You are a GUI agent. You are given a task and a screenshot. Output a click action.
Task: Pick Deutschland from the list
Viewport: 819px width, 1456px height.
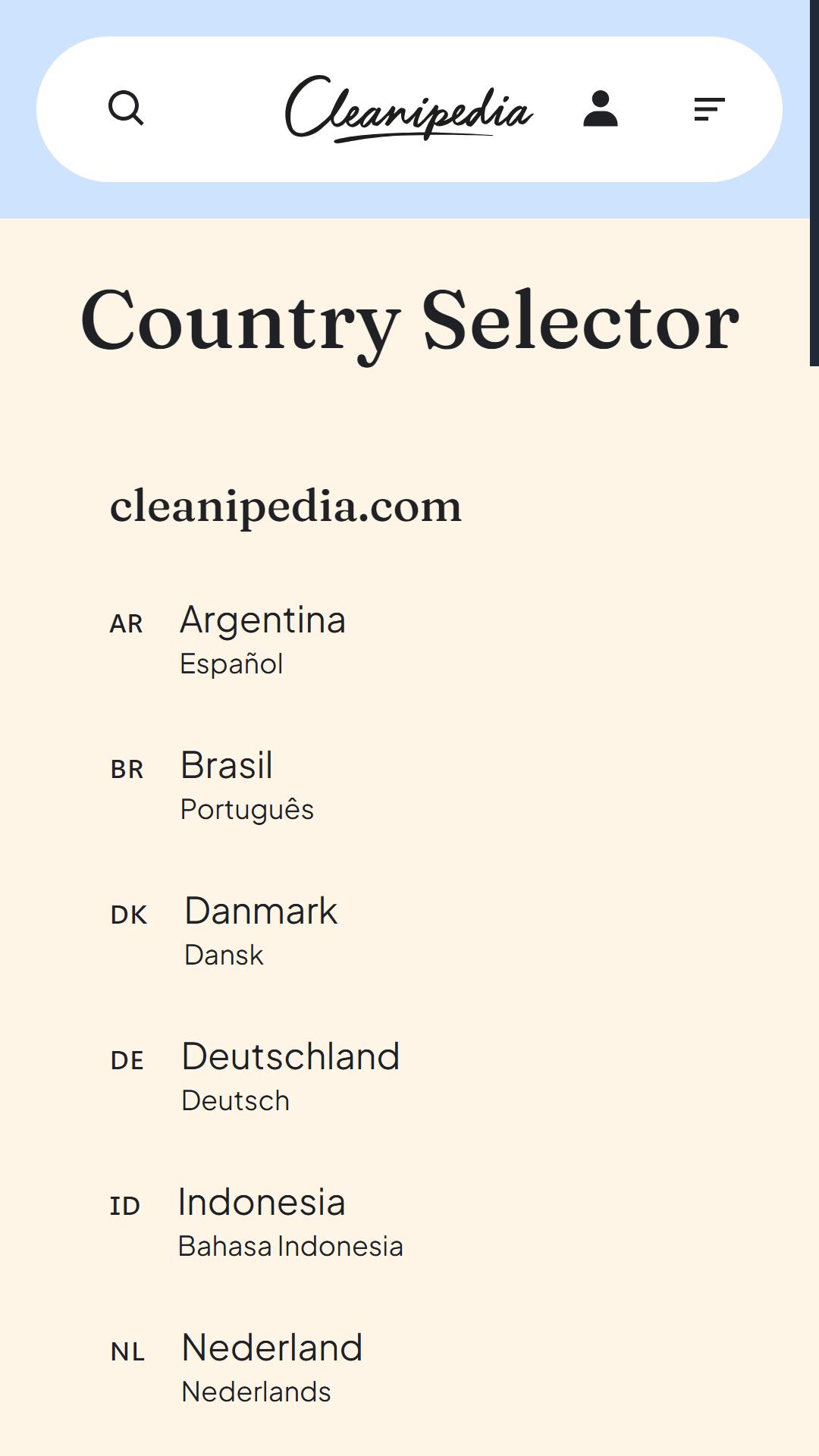pos(290,1057)
